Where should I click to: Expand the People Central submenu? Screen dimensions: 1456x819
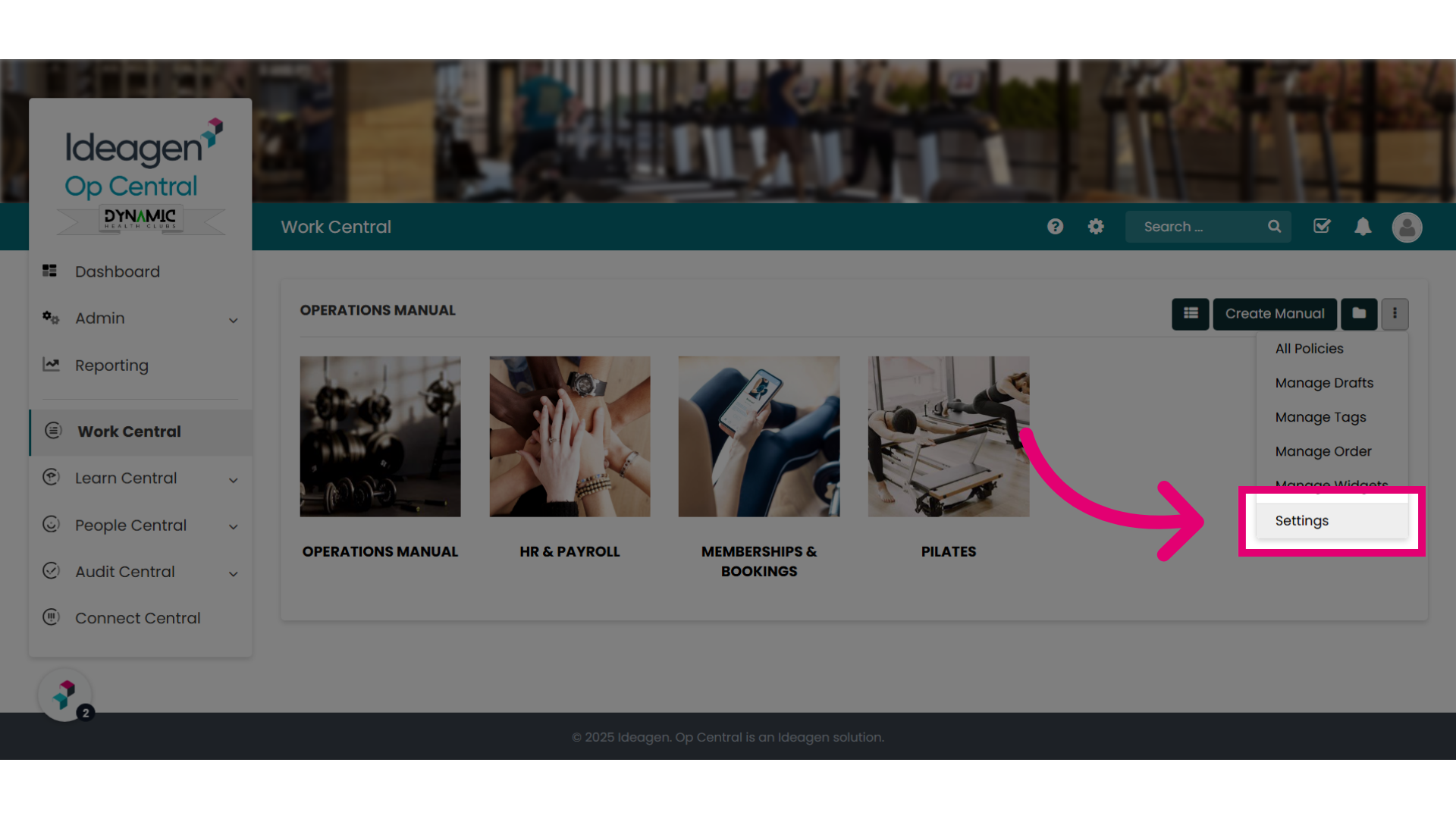[x=233, y=527]
